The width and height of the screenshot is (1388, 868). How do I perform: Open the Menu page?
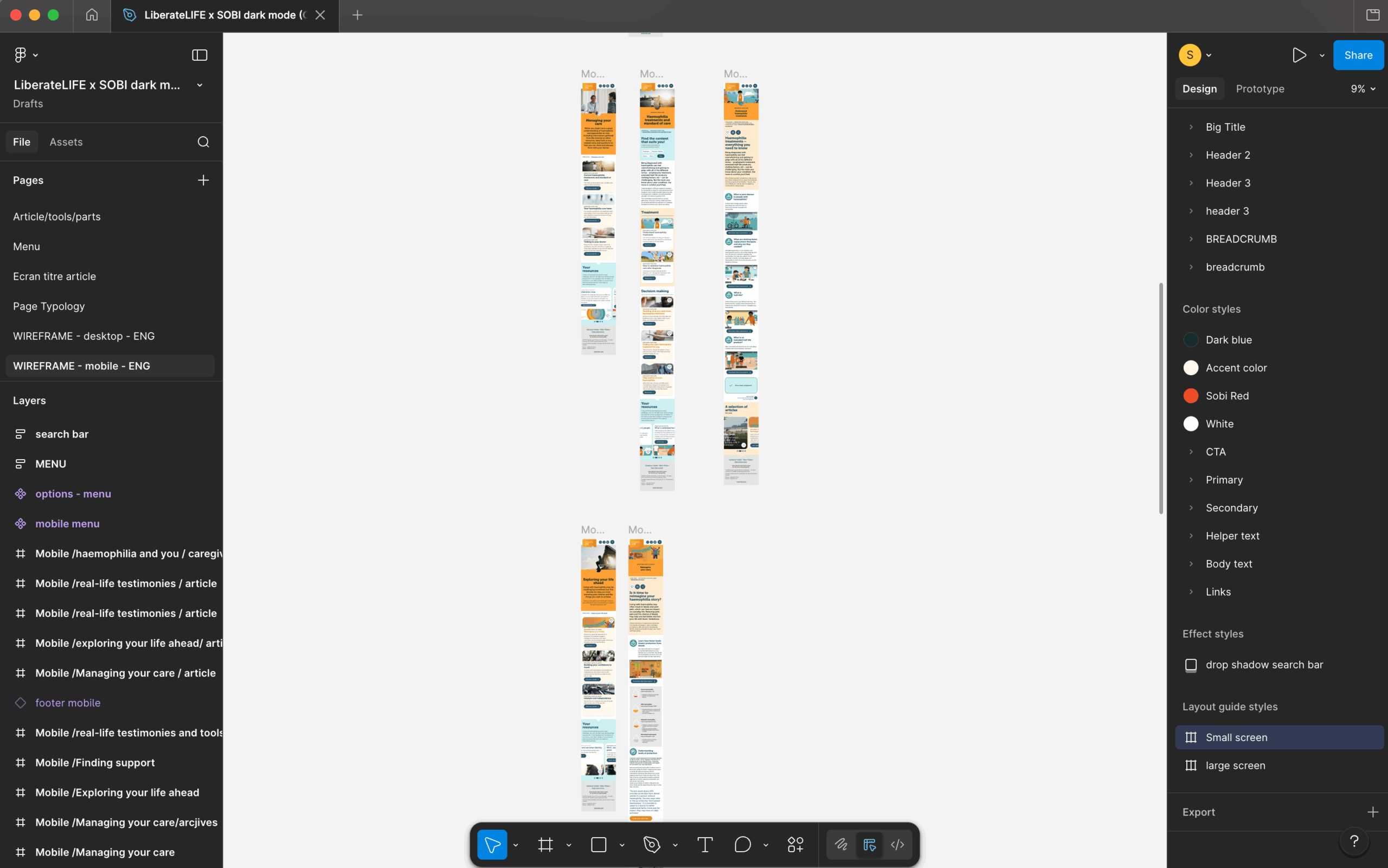point(27,246)
